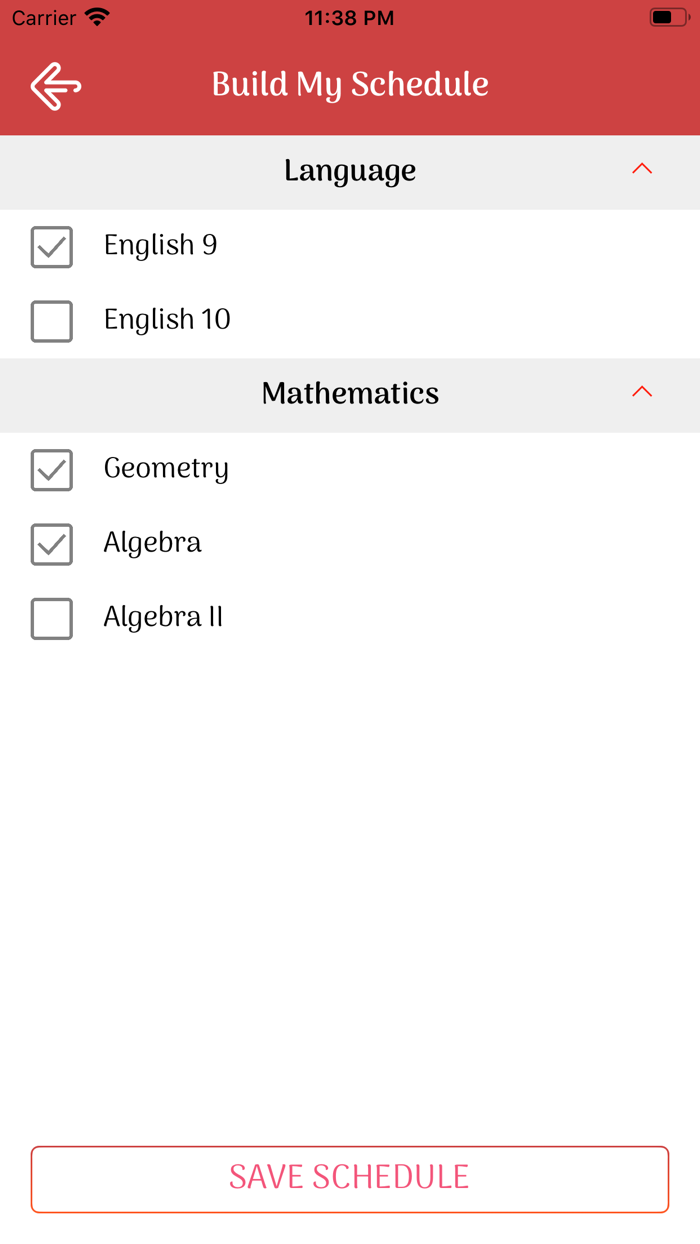Viewport: 700px width, 1244px height.
Task: Tap the 11:38 PM clock
Action: [x=349, y=18]
